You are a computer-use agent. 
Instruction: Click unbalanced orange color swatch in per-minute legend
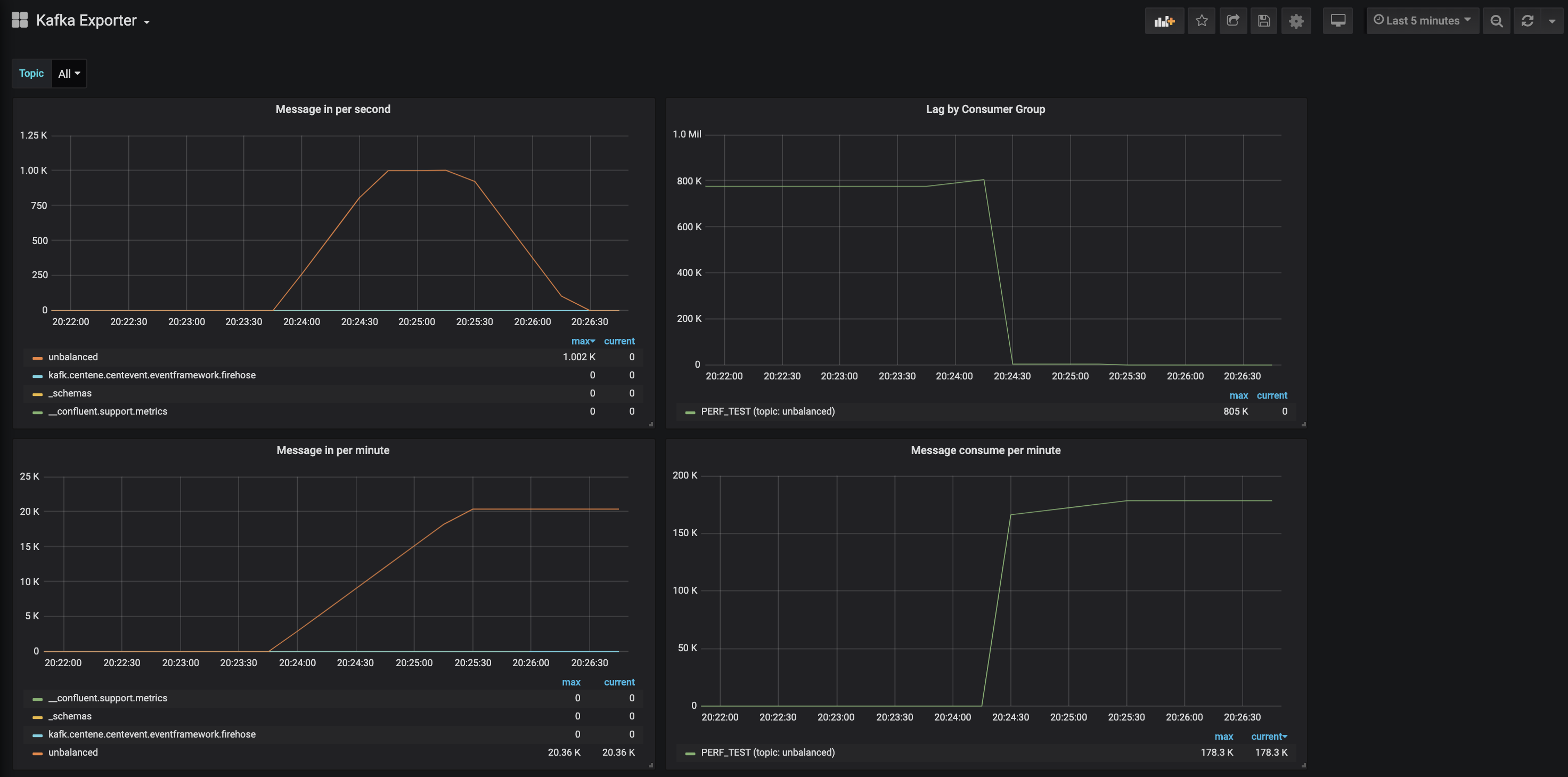(38, 753)
